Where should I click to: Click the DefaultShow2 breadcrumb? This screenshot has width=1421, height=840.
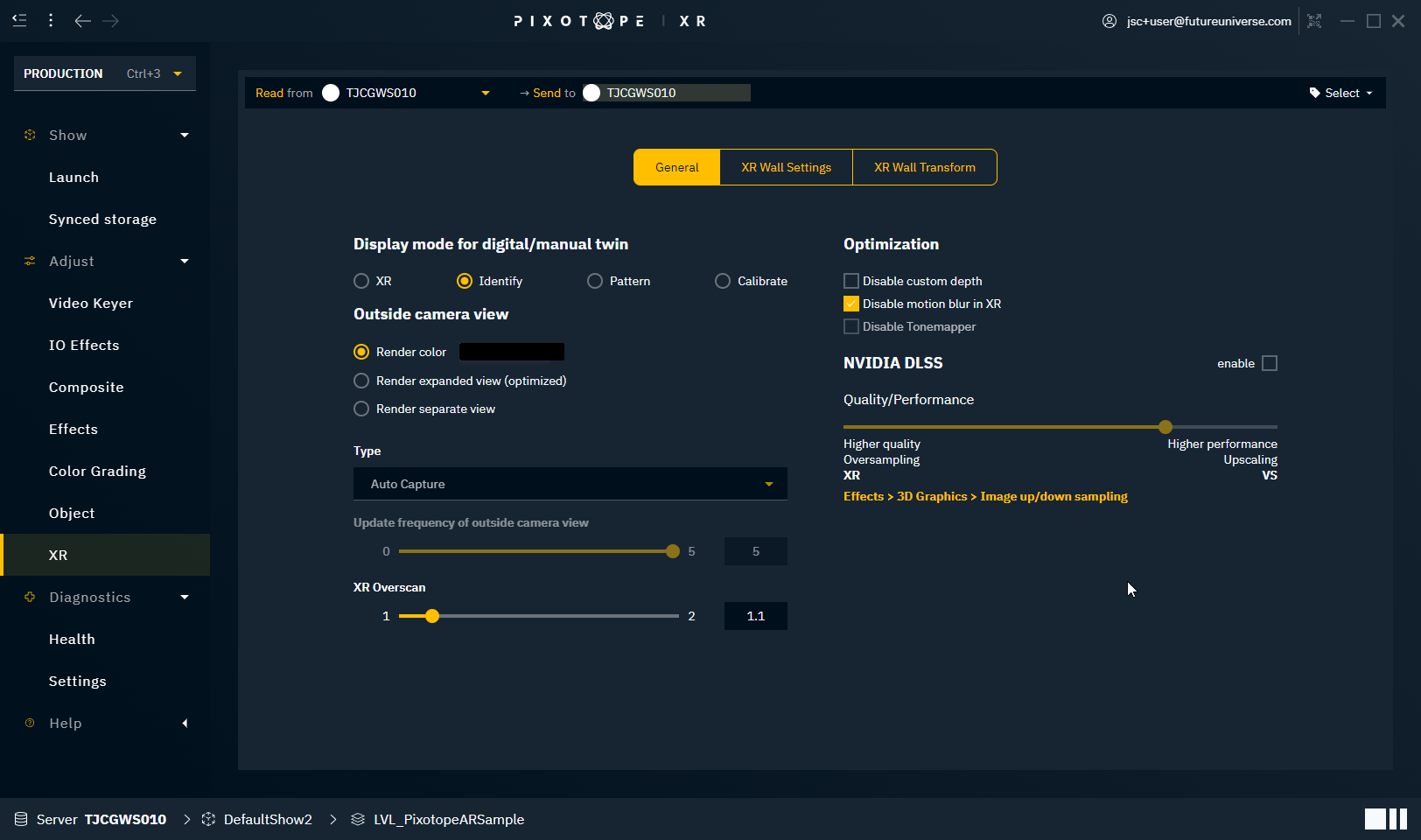268,819
